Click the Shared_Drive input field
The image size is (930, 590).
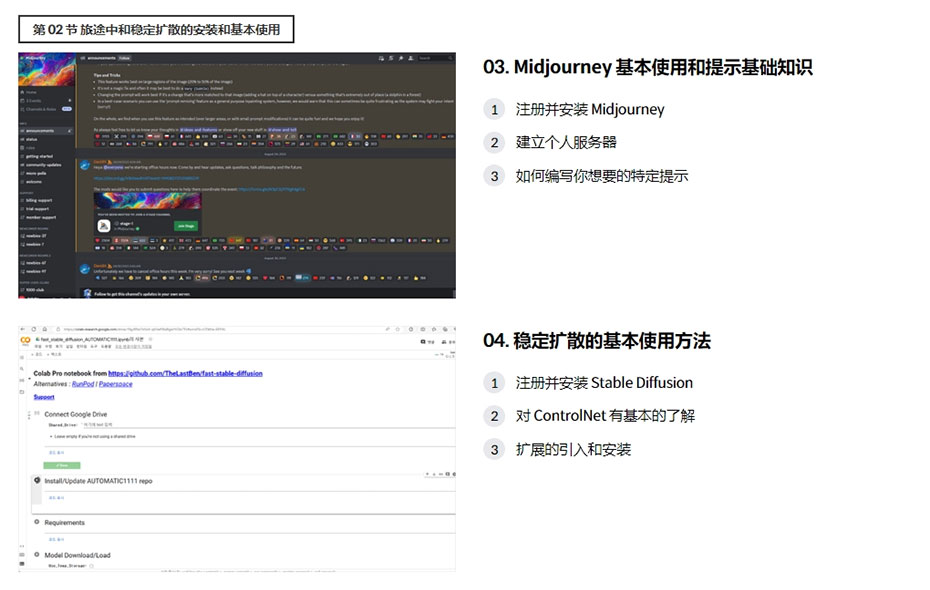(270, 425)
